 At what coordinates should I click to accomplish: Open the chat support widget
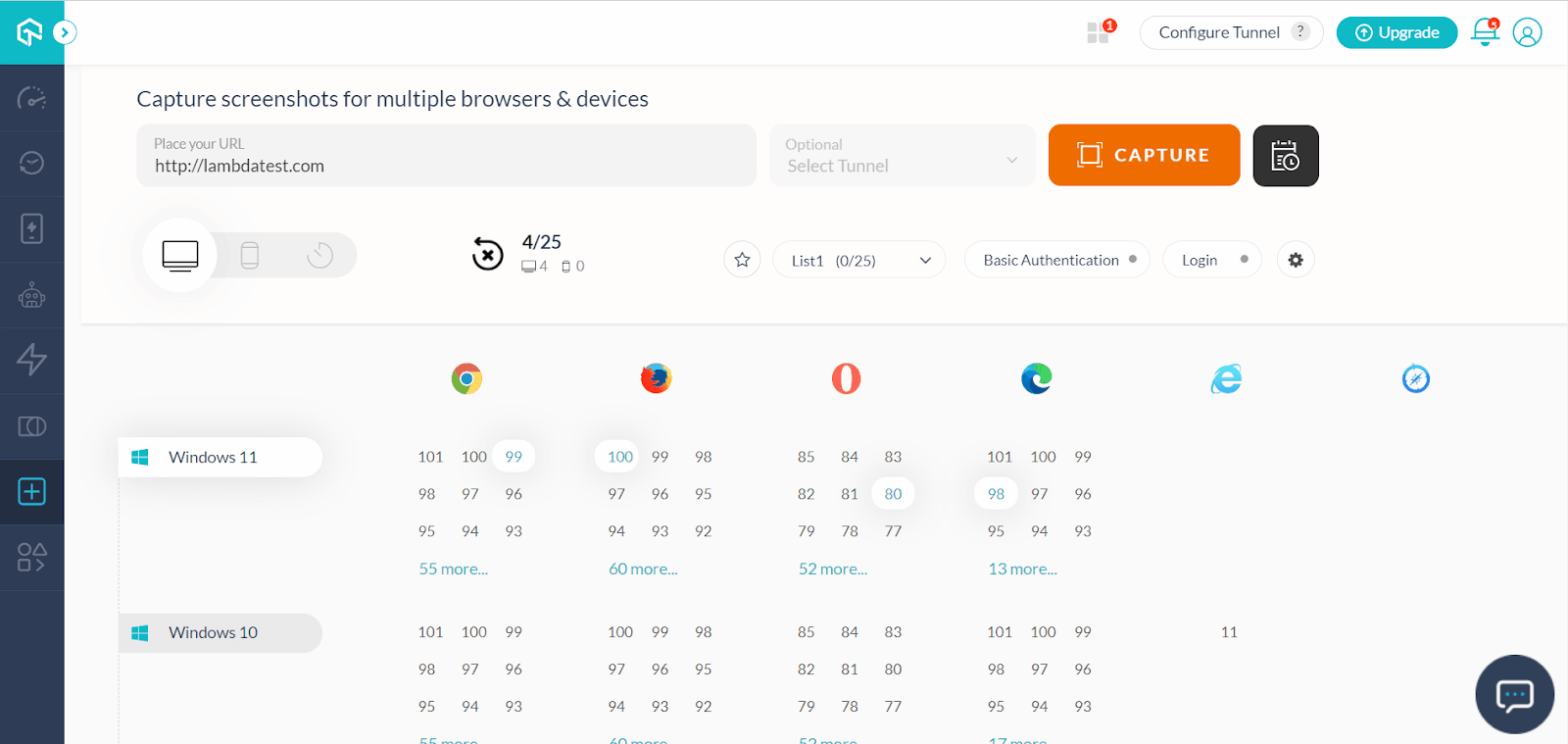pos(1514,694)
